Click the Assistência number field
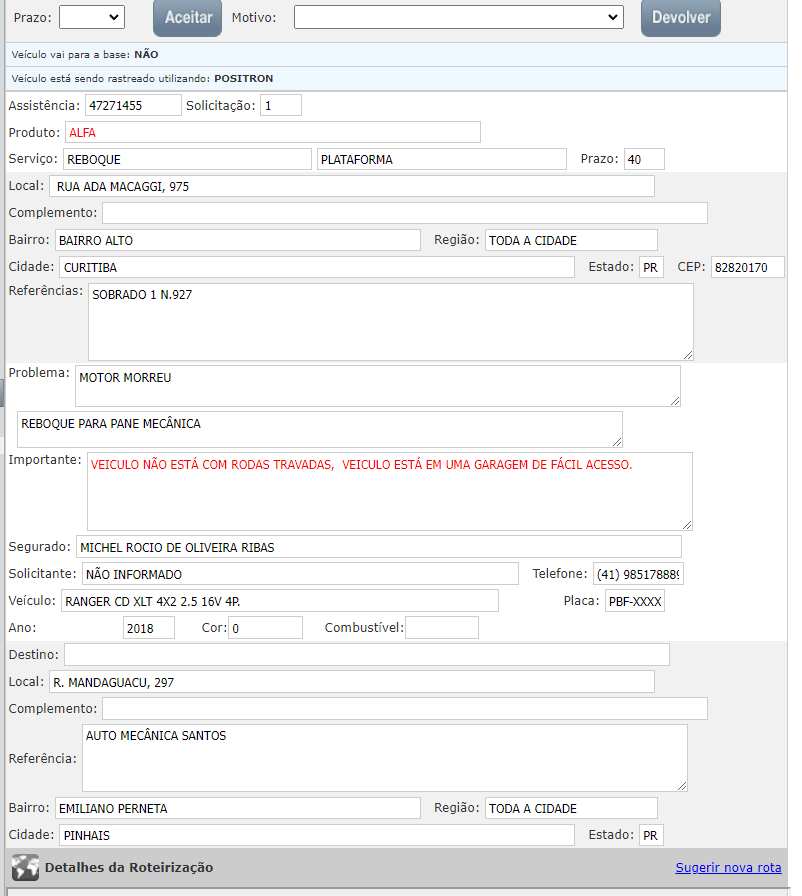This screenshot has height=896, width=802. tap(133, 105)
